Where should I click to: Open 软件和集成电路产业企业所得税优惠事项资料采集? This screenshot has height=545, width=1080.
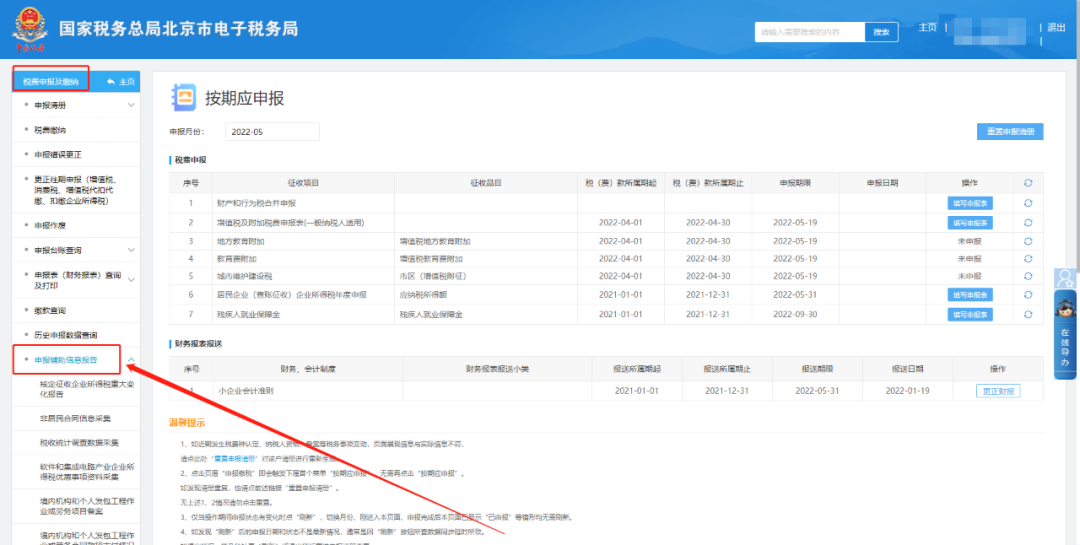[86, 471]
